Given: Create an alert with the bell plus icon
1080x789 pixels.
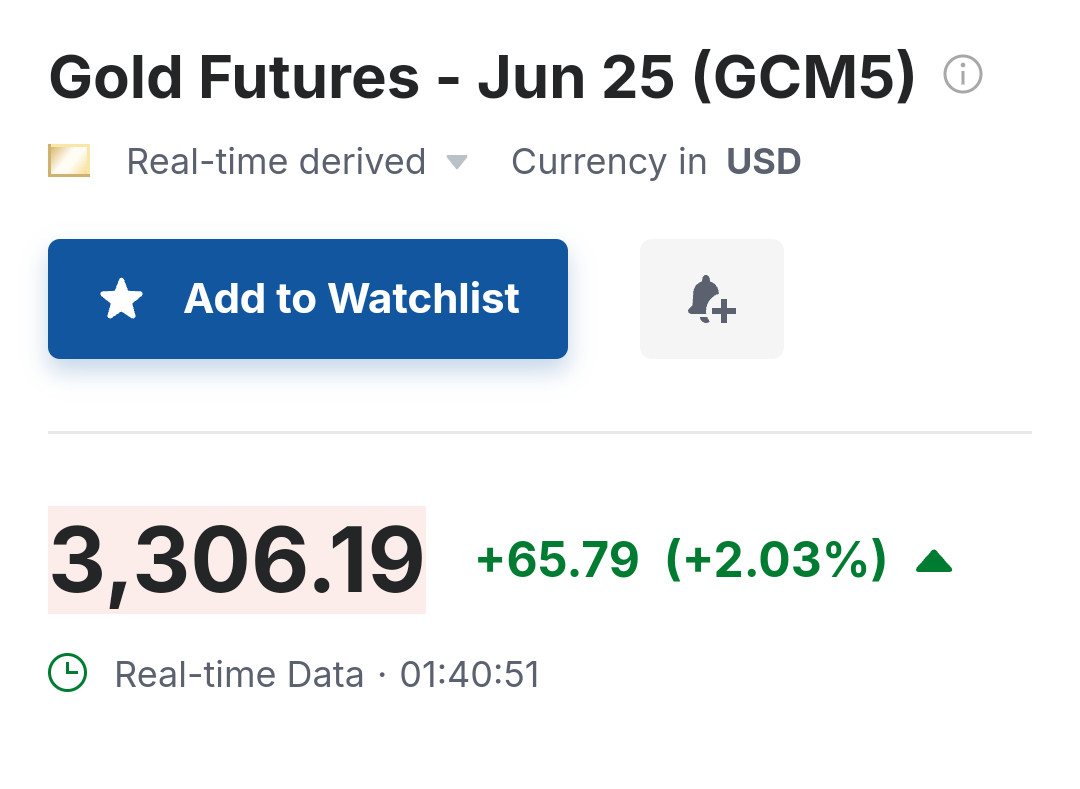Looking at the screenshot, I should click(711, 299).
